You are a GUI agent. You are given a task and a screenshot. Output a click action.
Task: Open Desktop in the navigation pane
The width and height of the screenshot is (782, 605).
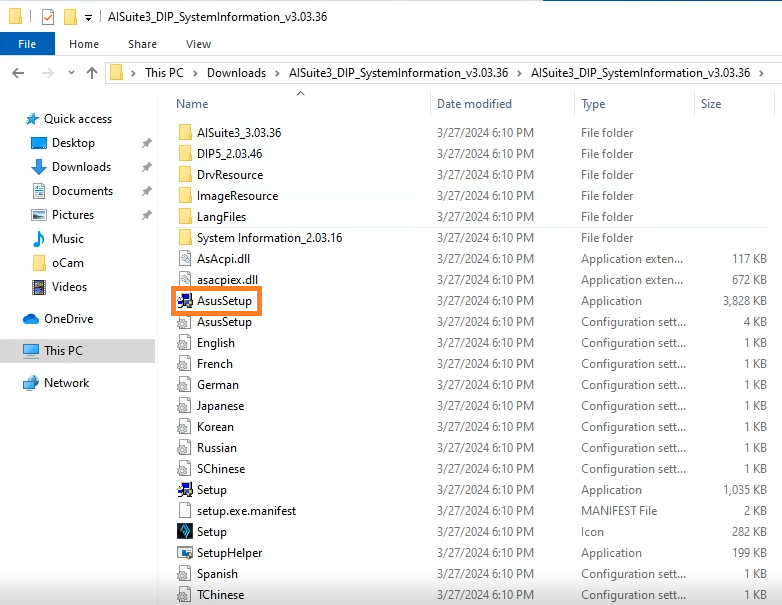pos(63,143)
